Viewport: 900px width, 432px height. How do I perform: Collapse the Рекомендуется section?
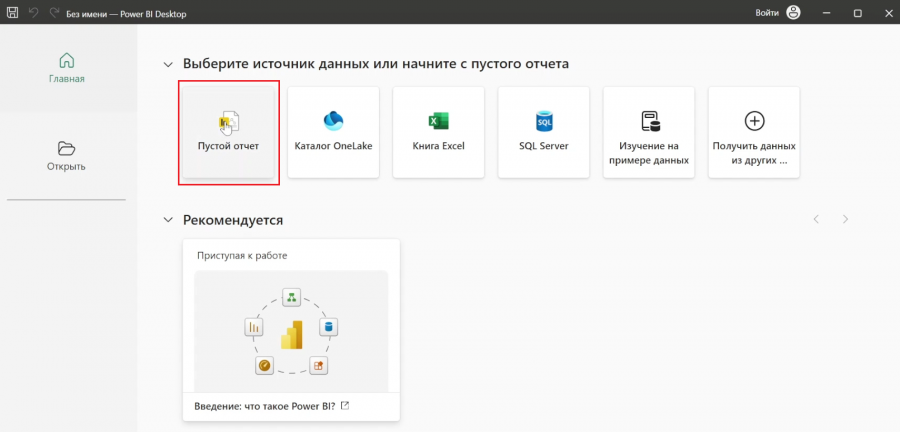[x=168, y=220]
